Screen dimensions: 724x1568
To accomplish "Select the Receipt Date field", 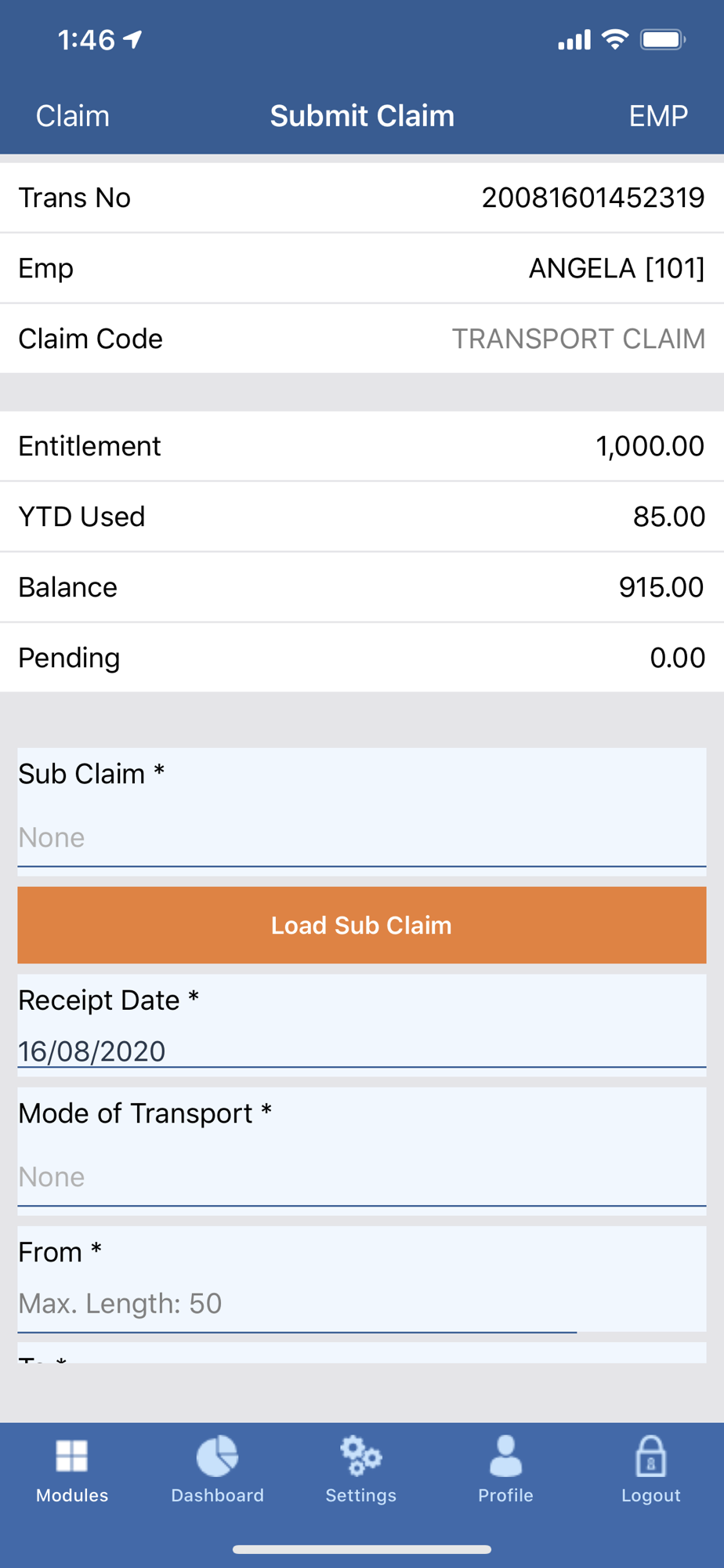I will coord(361,1051).
